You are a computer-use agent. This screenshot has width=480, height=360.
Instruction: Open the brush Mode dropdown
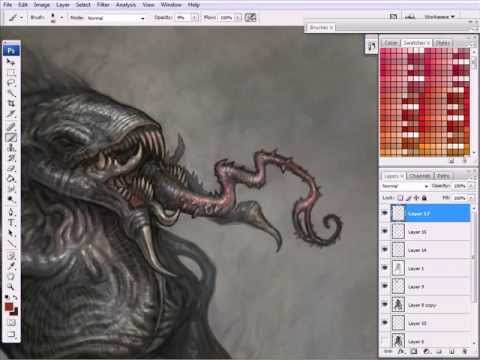click(116, 18)
